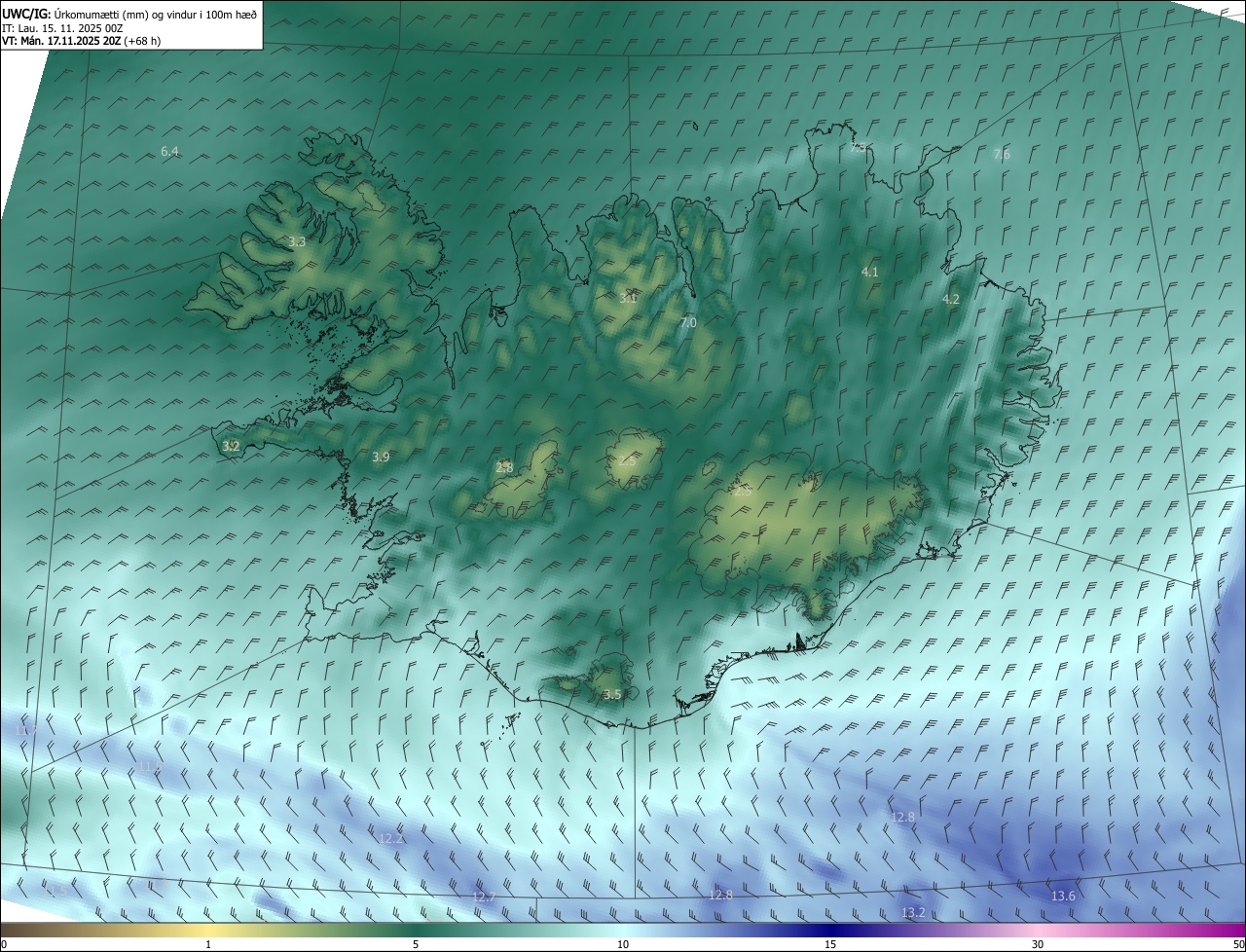1246x952 pixels.
Task: Click the 12.2 value label on map
Action: coord(390,838)
